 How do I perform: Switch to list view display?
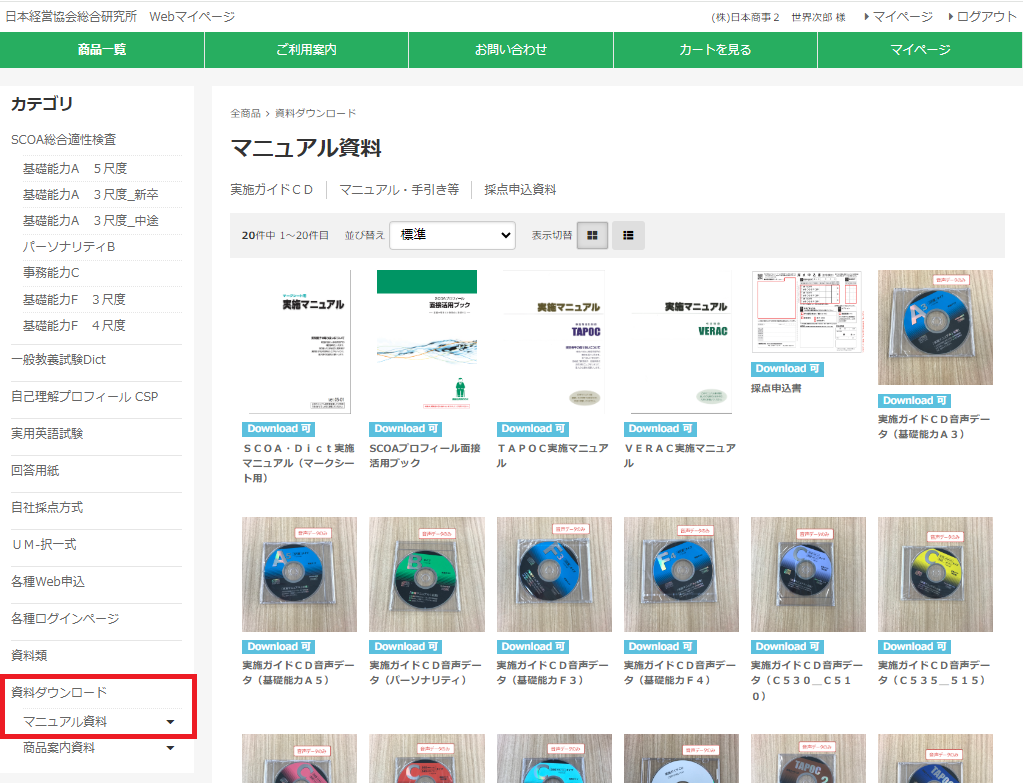coord(628,236)
